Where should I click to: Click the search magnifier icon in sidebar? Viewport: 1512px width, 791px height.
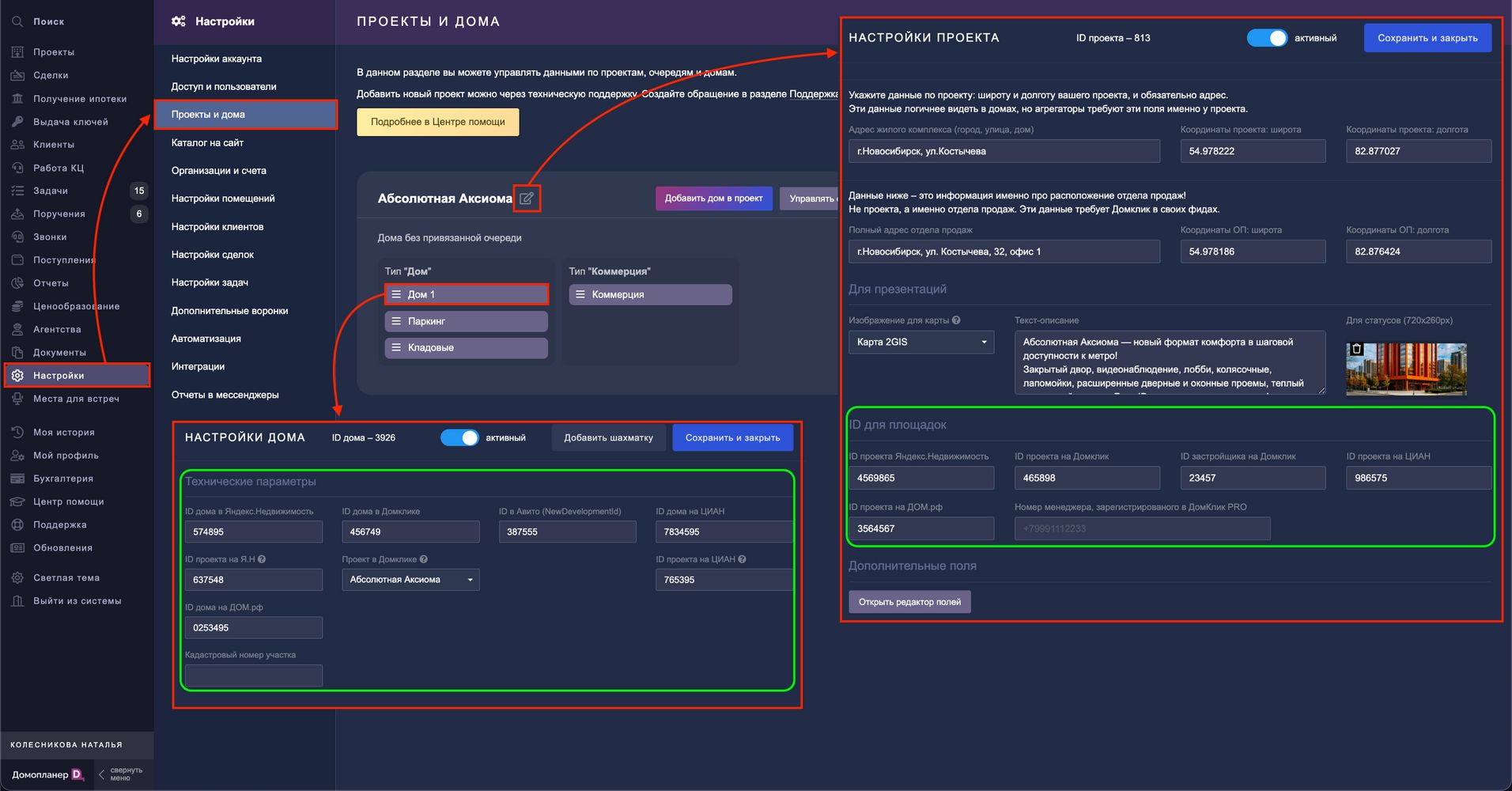coord(17,21)
